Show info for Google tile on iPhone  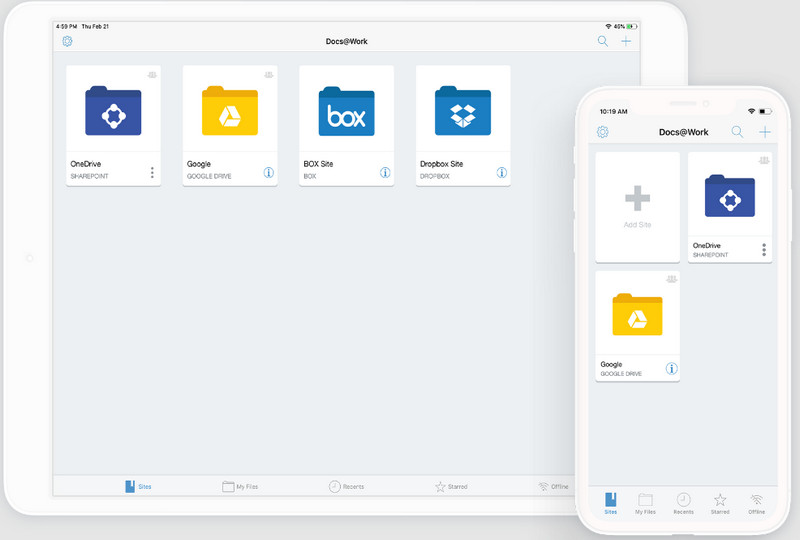[x=671, y=368]
